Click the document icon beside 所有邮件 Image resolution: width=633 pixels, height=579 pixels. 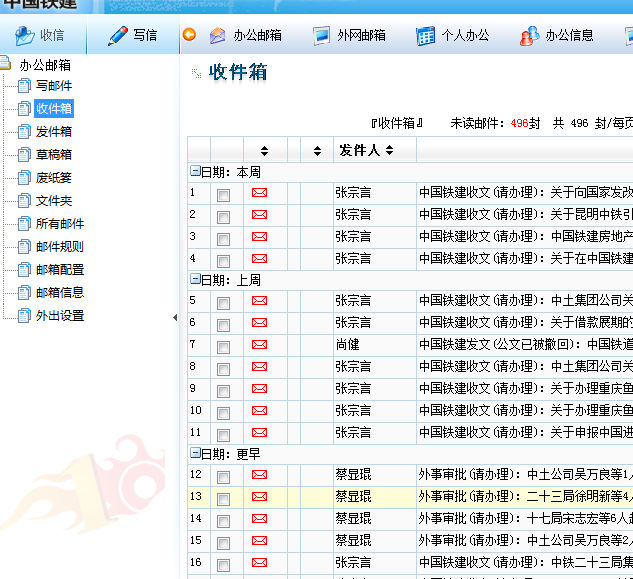click(24, 224)
